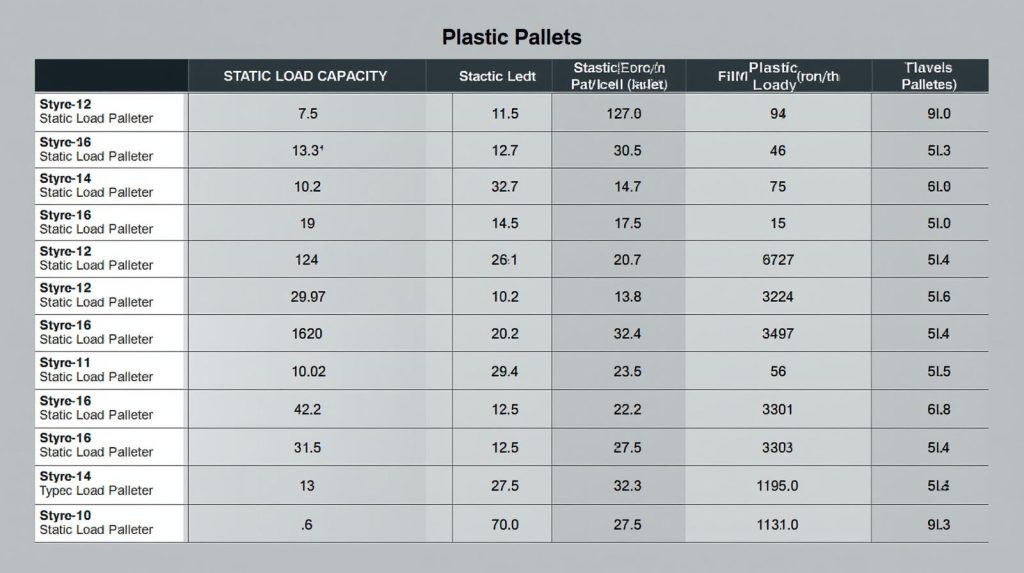Select the cell showing 3303
1024x573 pixels.
point(778,447)
